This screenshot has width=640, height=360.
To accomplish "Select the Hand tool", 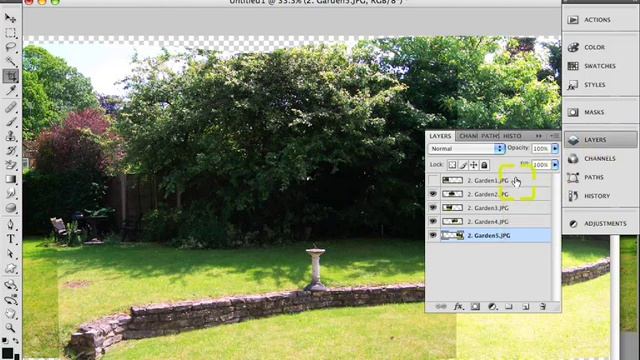I will [11, 313].
